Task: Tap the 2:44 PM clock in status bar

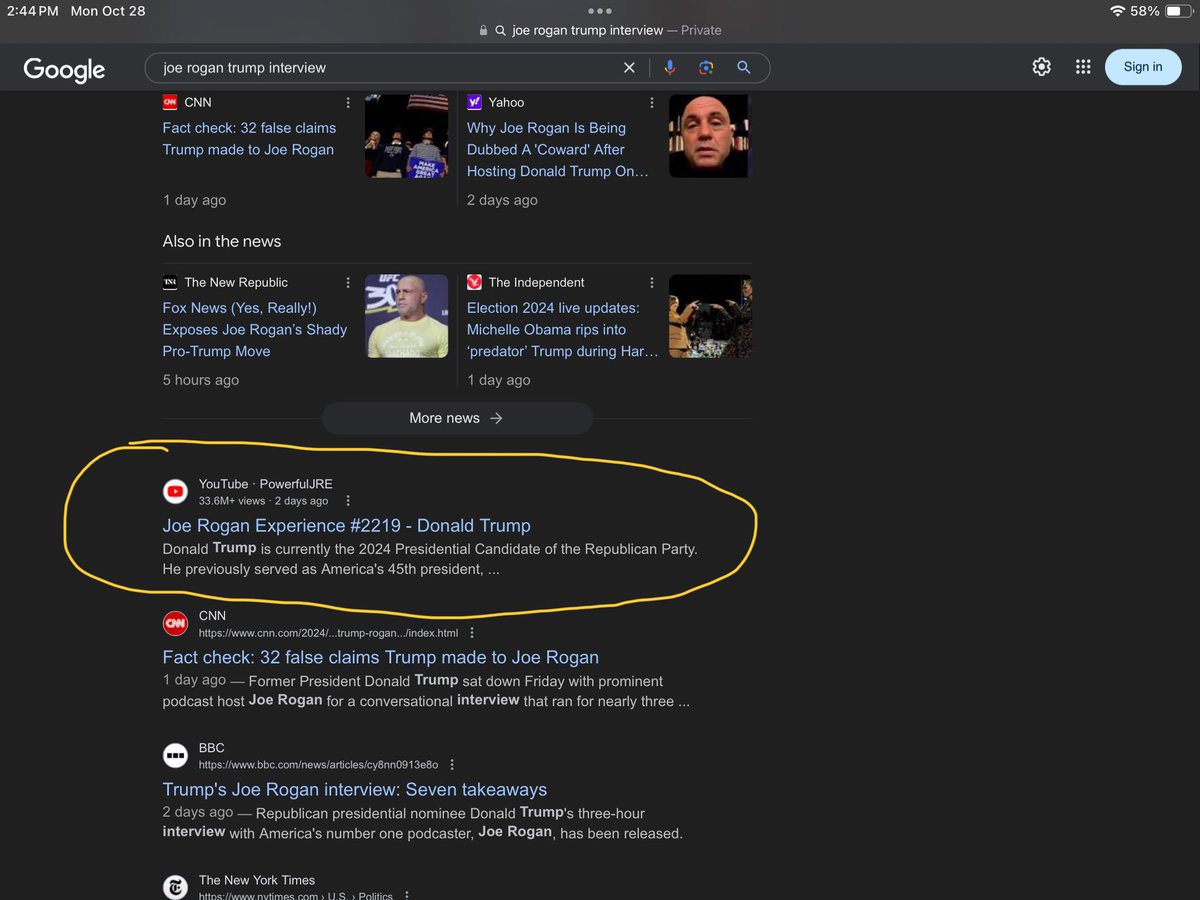Action: pyautogui.click(x=32, y=11)
